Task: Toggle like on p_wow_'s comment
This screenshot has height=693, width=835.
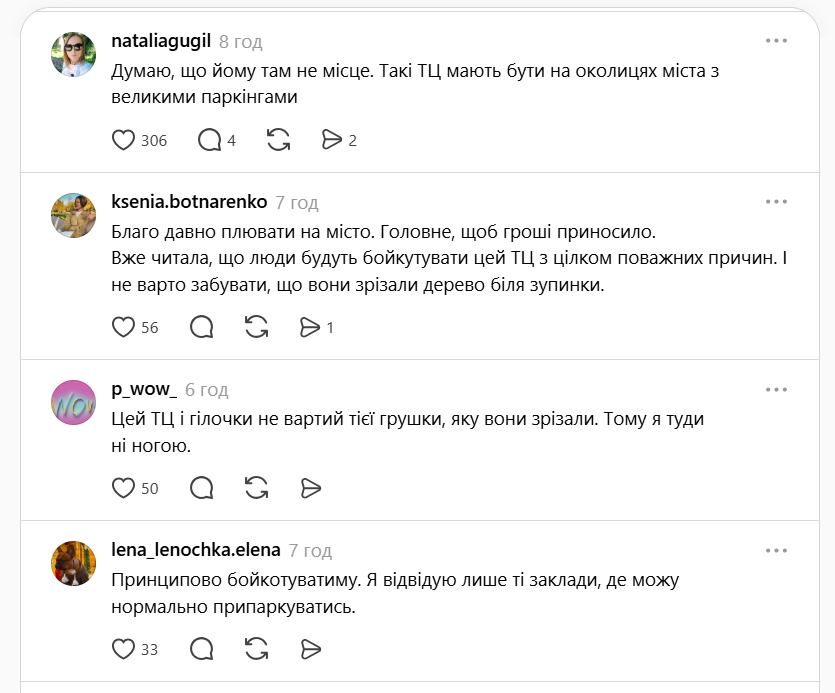Action: pos(122,488)
